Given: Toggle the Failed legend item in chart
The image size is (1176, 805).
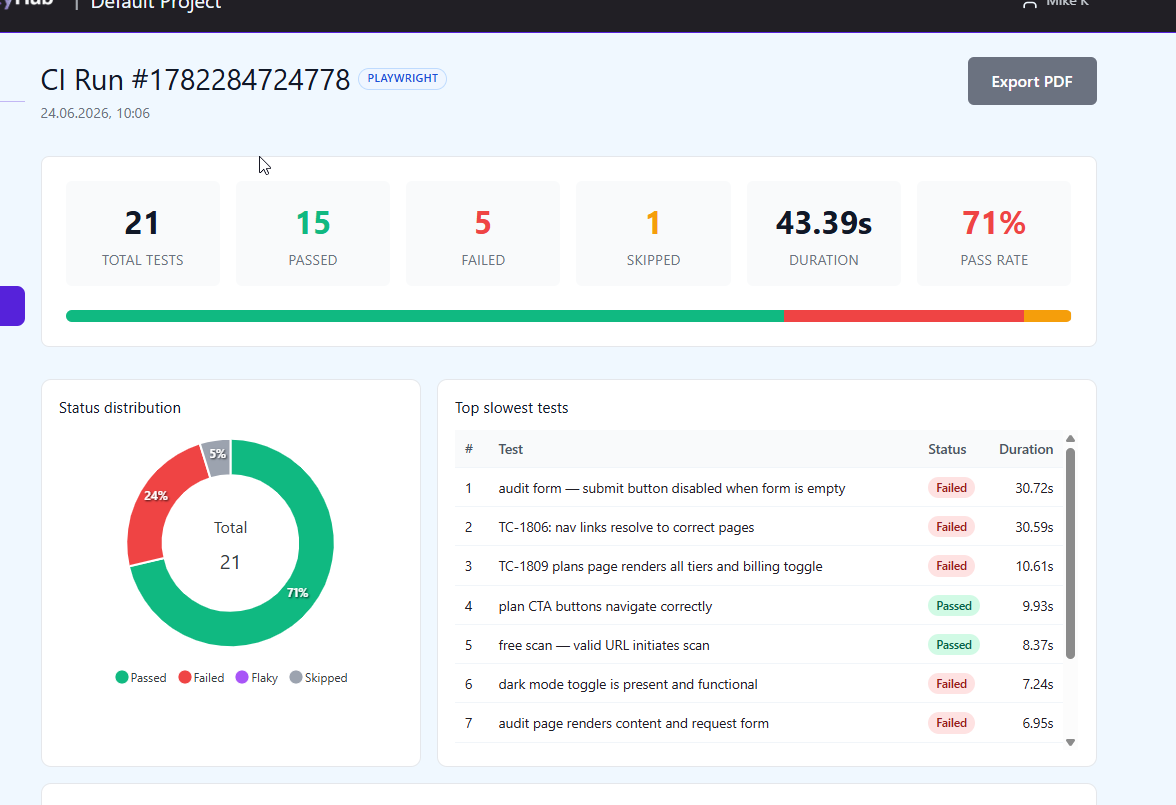Looking at the screenshot, I should coord(201,677).
